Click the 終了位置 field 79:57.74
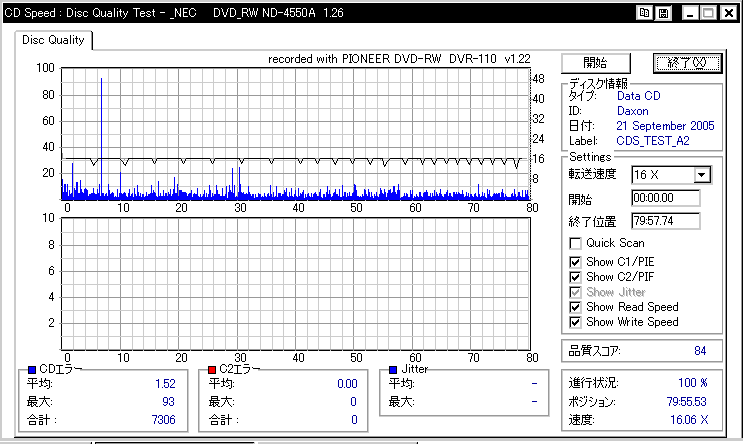The image size is (743, 444). 666,221
